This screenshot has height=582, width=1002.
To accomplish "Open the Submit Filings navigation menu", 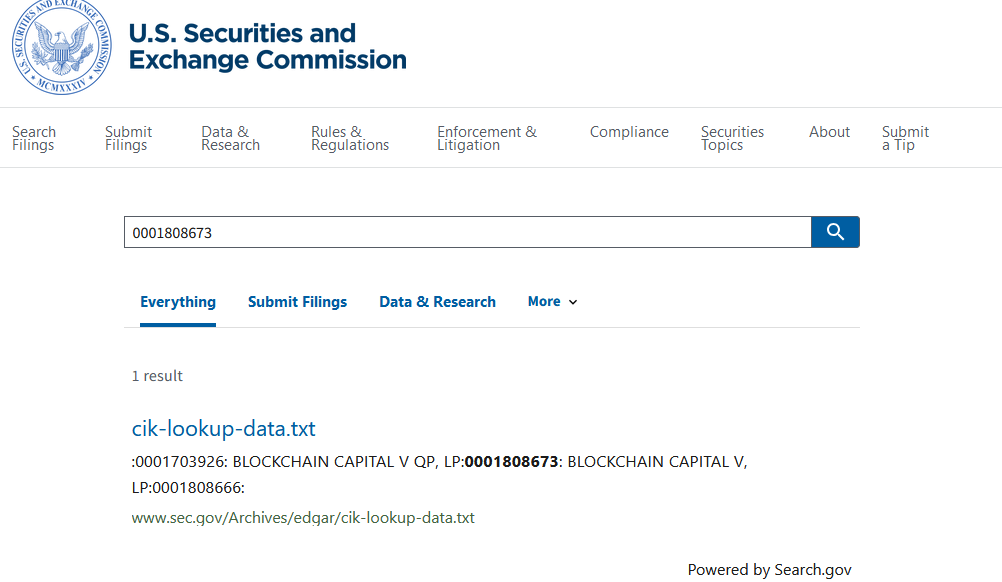I will 128,138.
